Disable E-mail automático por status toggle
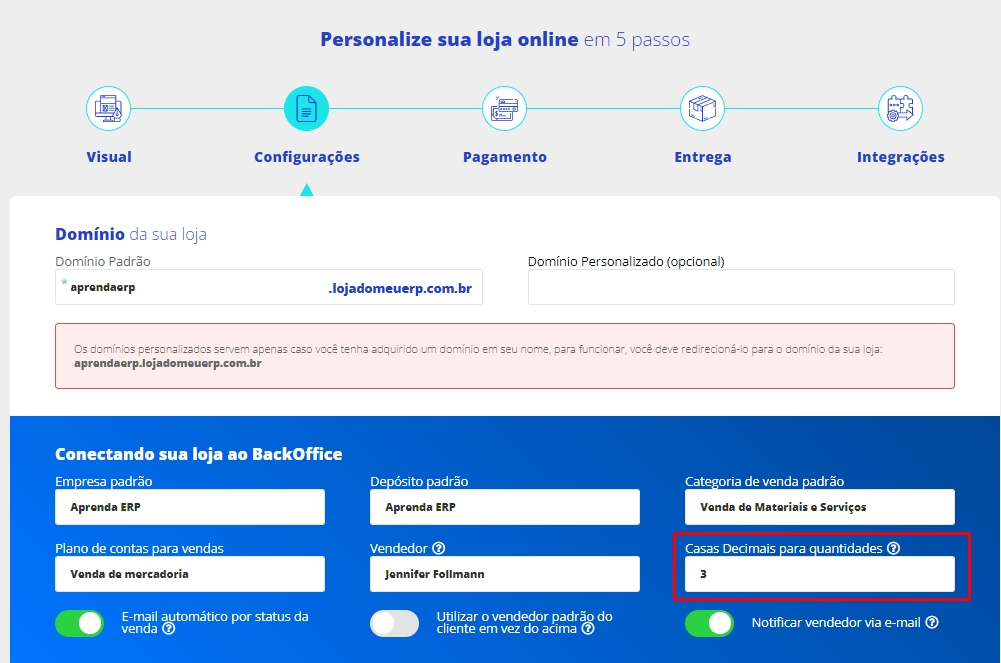This screenshot has height=663, width=1001. click(x=80, y=623)
